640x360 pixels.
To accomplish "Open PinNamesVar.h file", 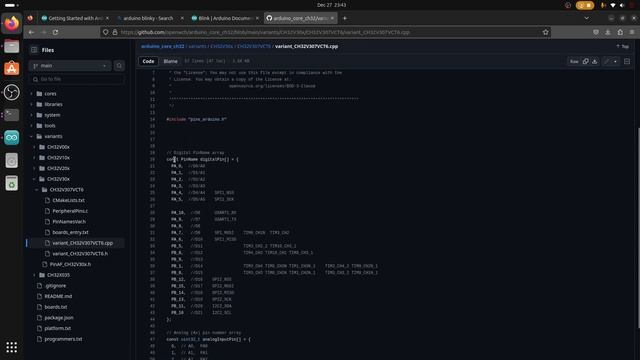I will point(69,222).
